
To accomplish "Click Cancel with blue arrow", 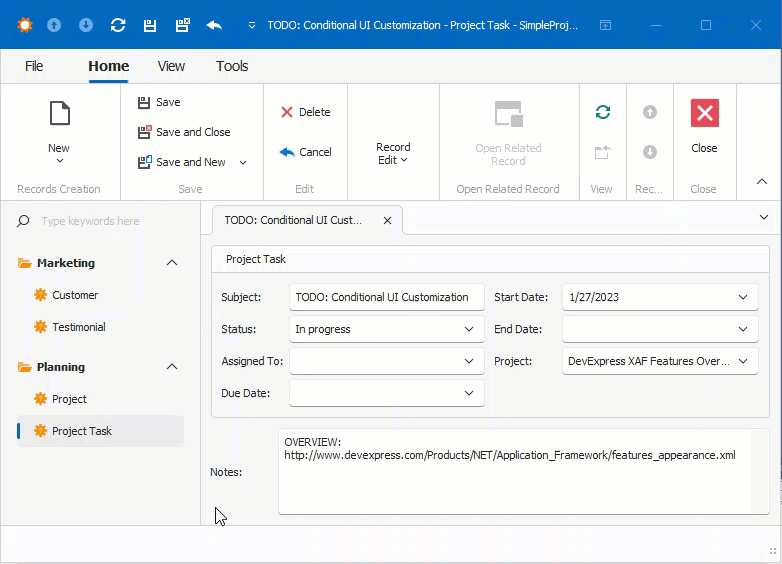I will pyautogui.click(x=305, y=152).
